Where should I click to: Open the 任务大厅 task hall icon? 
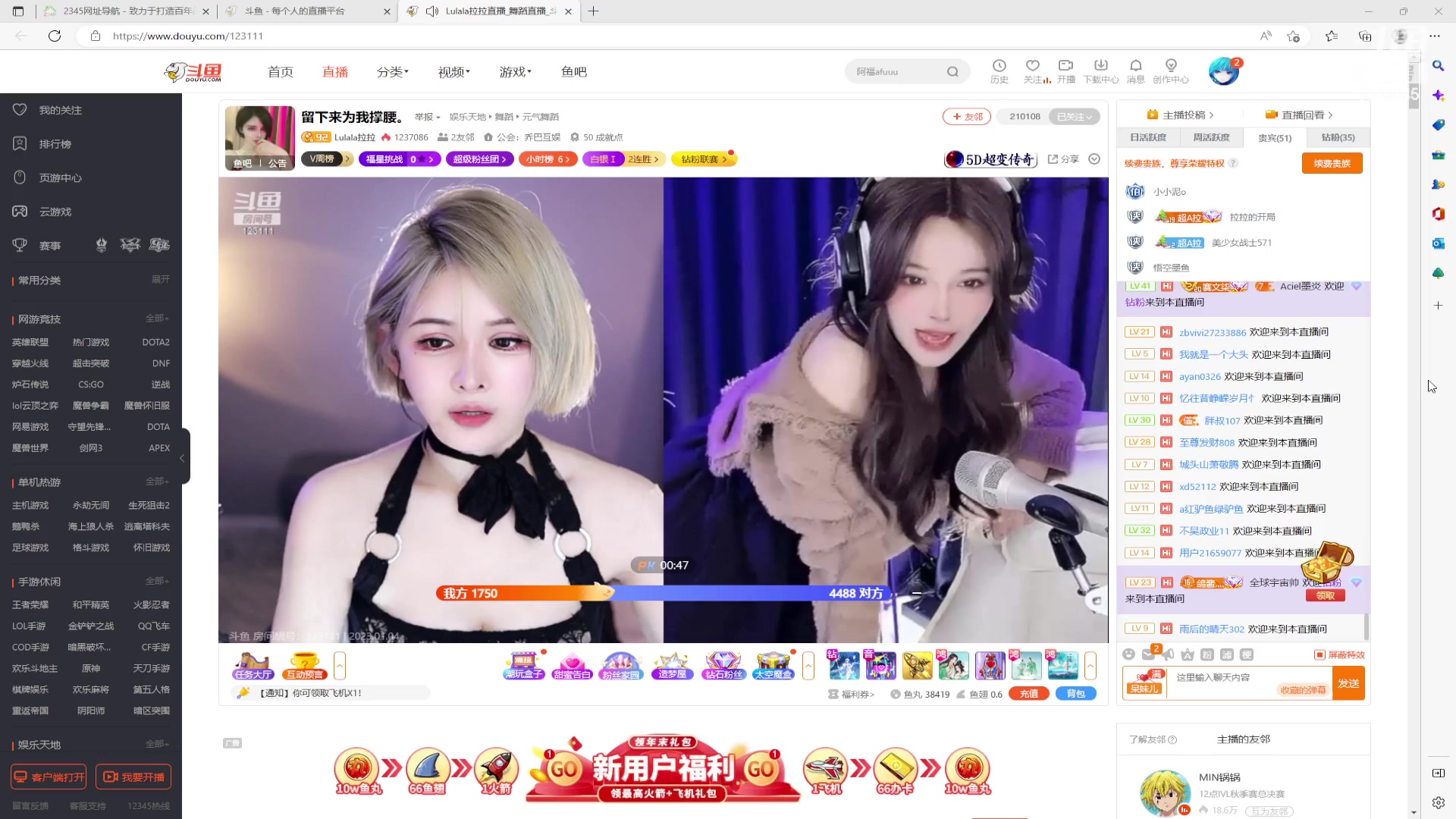[253, 665]
